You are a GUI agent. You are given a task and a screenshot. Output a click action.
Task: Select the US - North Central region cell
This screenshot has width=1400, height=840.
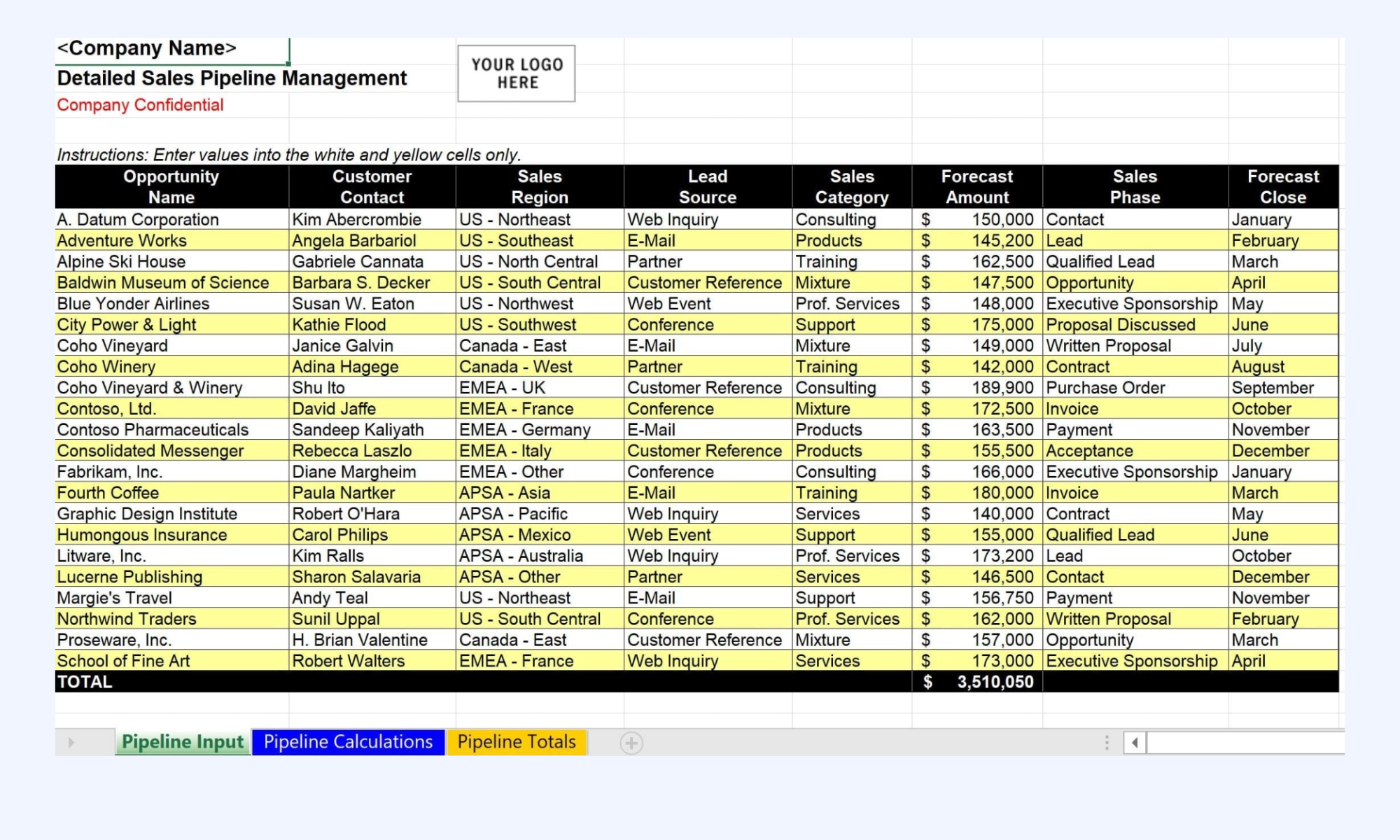coord(540,261)
